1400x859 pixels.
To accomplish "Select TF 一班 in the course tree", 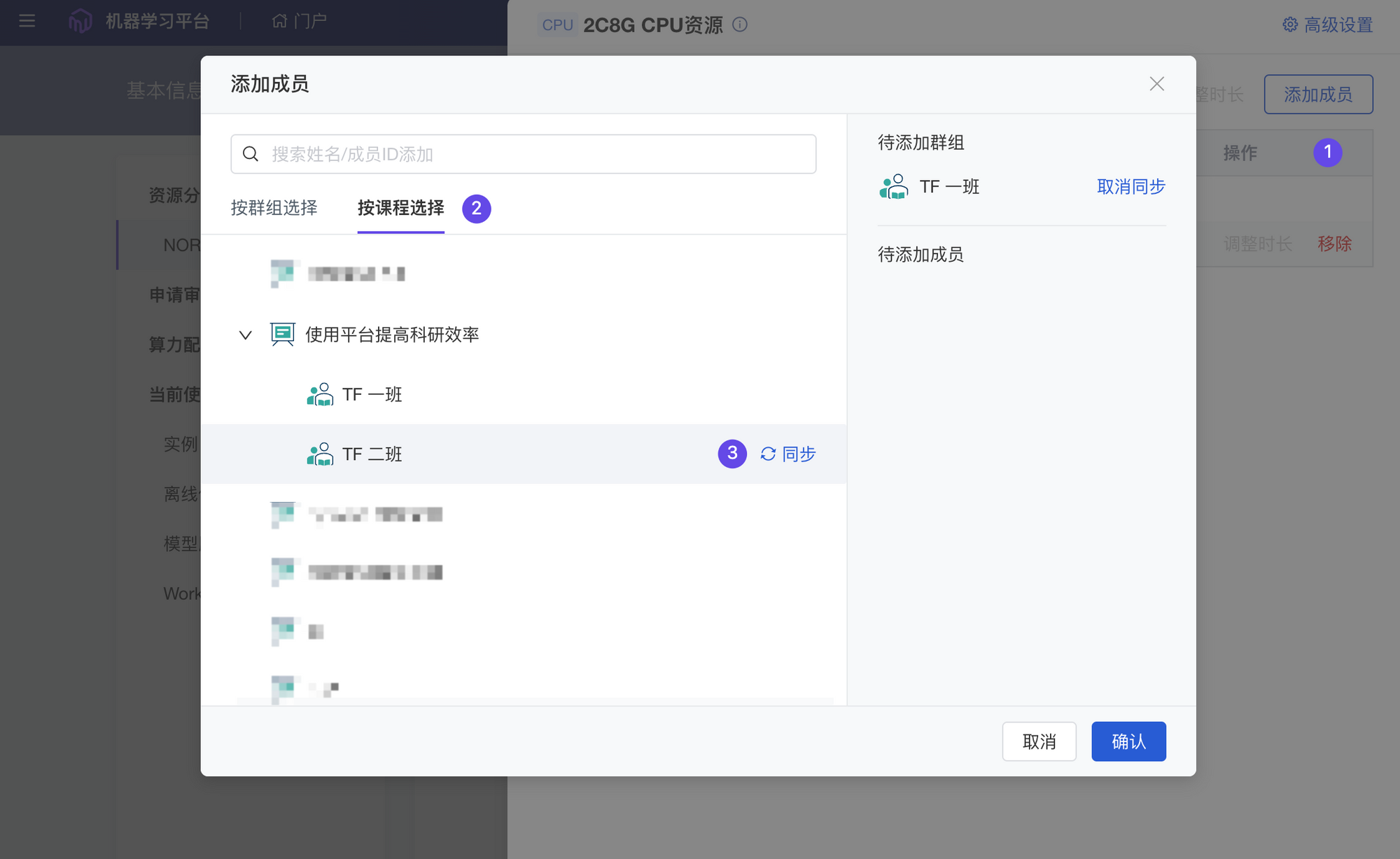I will click(x=372, y=395).
